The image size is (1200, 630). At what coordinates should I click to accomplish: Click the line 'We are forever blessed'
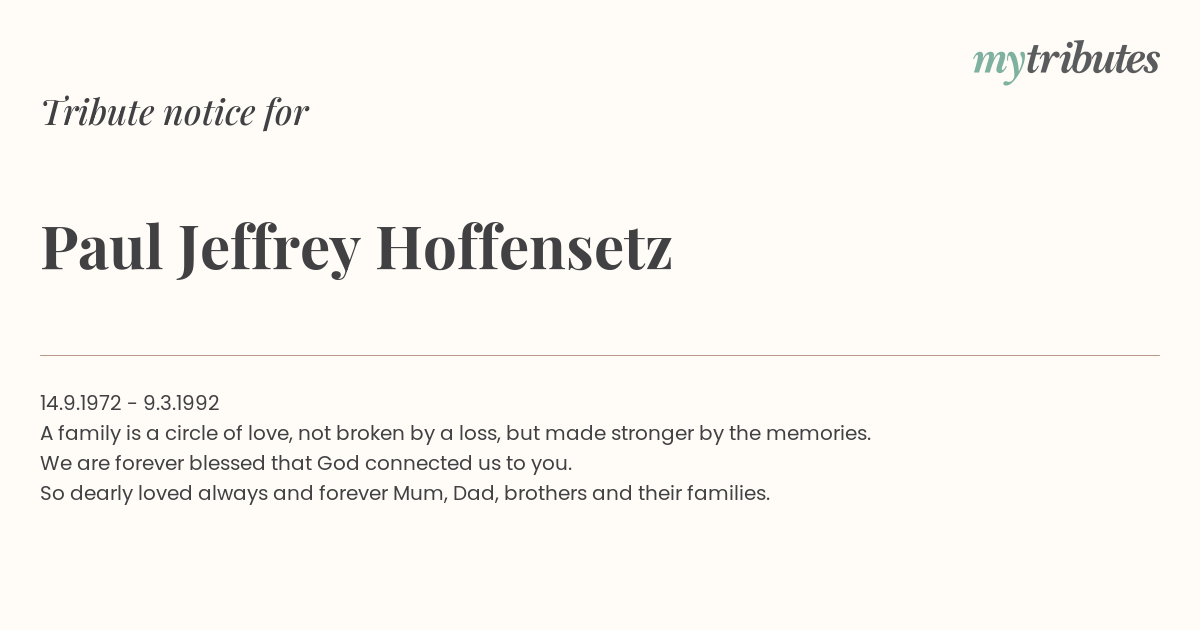pos(306,463)
